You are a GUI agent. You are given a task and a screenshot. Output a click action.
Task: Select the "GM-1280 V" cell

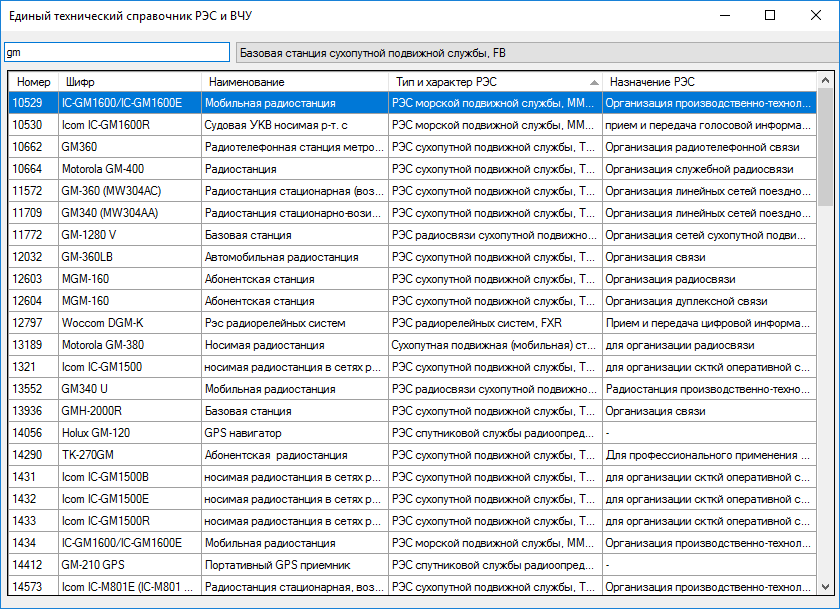click(x=130, y=235)
